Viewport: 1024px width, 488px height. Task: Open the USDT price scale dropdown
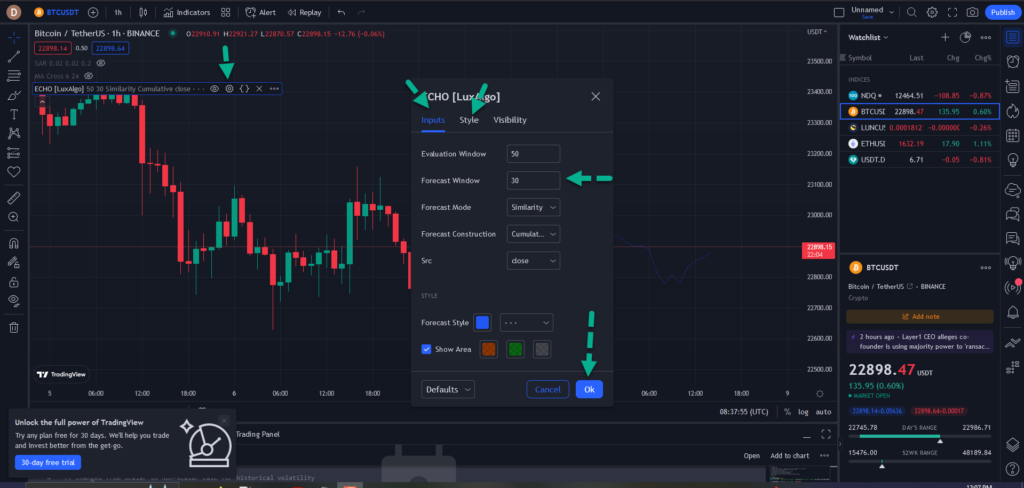[x=818, y=31]
